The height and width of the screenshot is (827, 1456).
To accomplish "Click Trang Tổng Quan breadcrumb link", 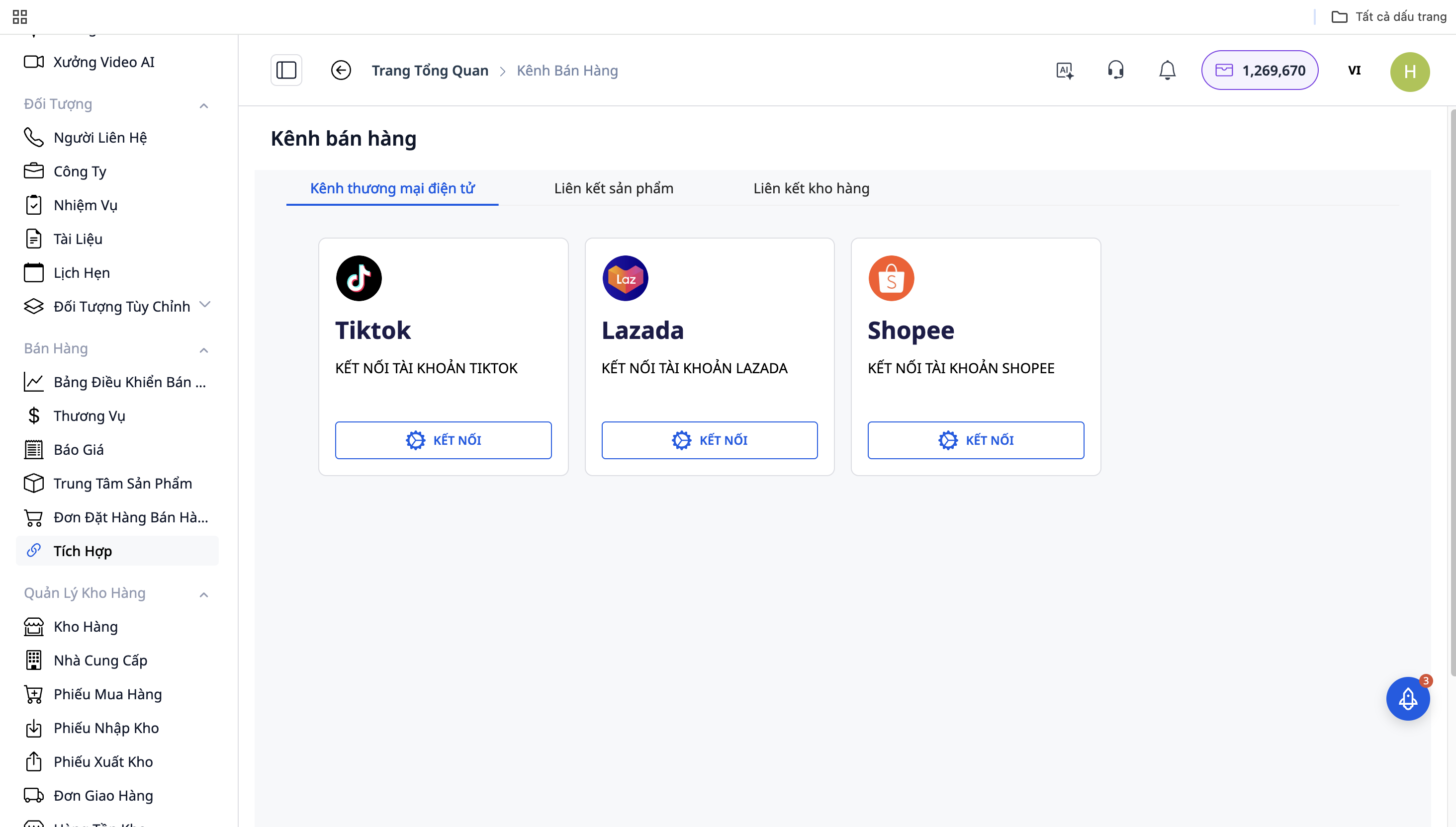I will 430,71.
